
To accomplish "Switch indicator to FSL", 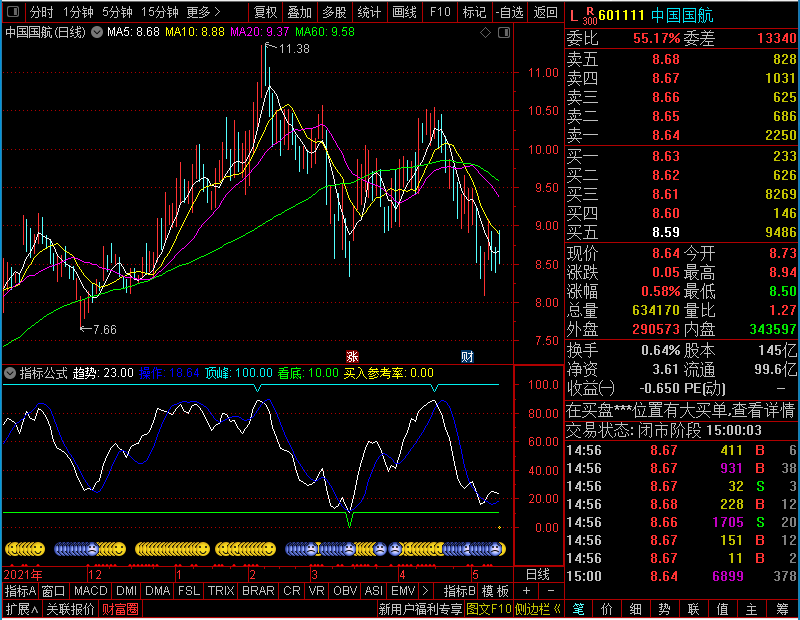I will [x=189, y=591].
